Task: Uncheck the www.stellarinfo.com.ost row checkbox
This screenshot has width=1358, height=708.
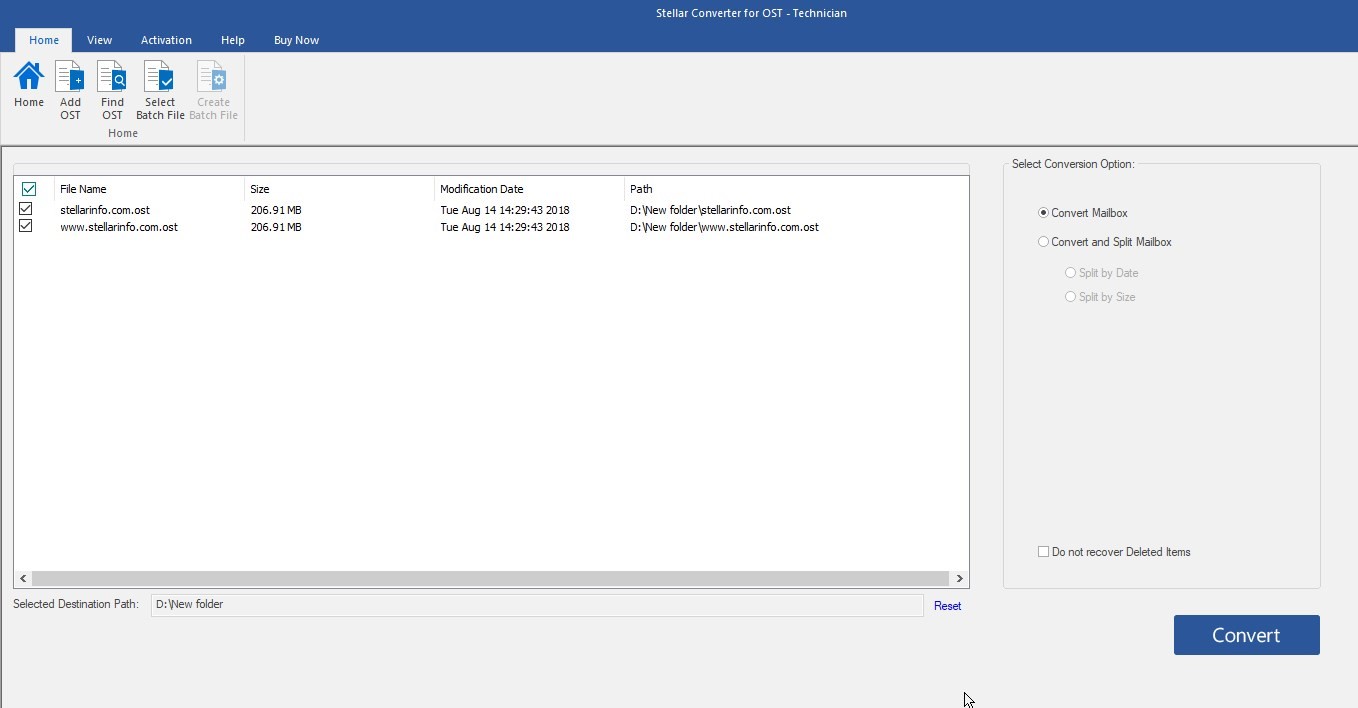Action: [26, 226]
